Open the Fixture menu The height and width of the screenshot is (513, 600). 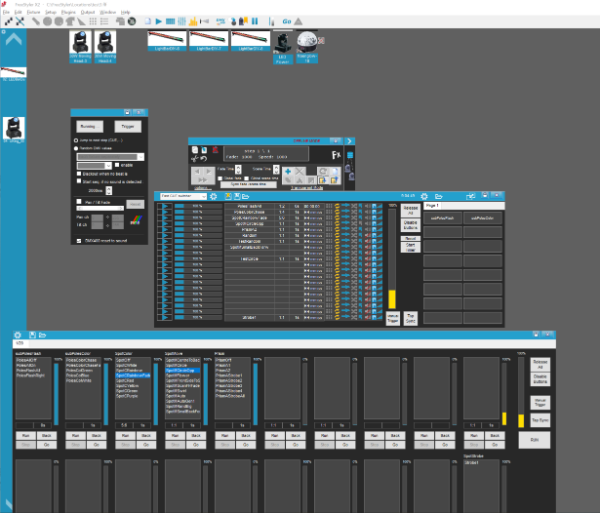[34, 11]
